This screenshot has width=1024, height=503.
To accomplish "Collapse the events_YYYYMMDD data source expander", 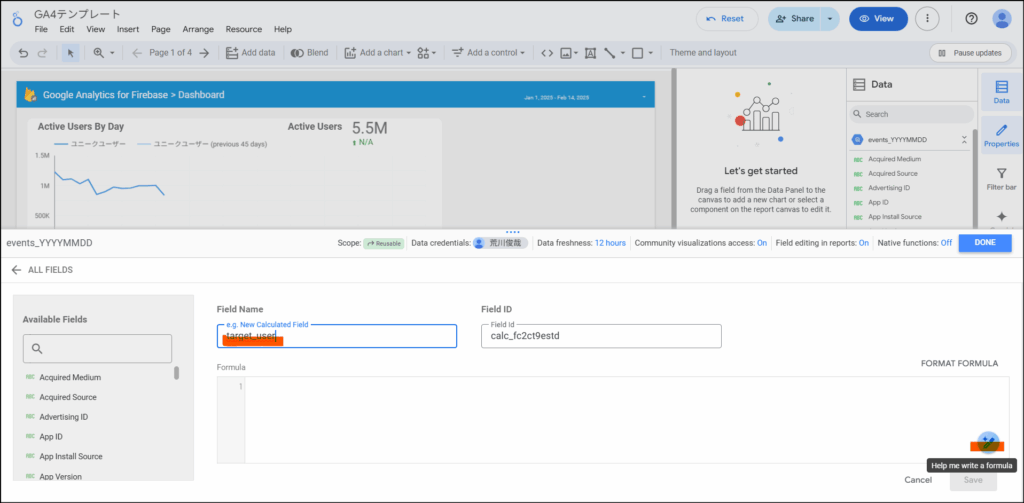I will coord(964,140).
